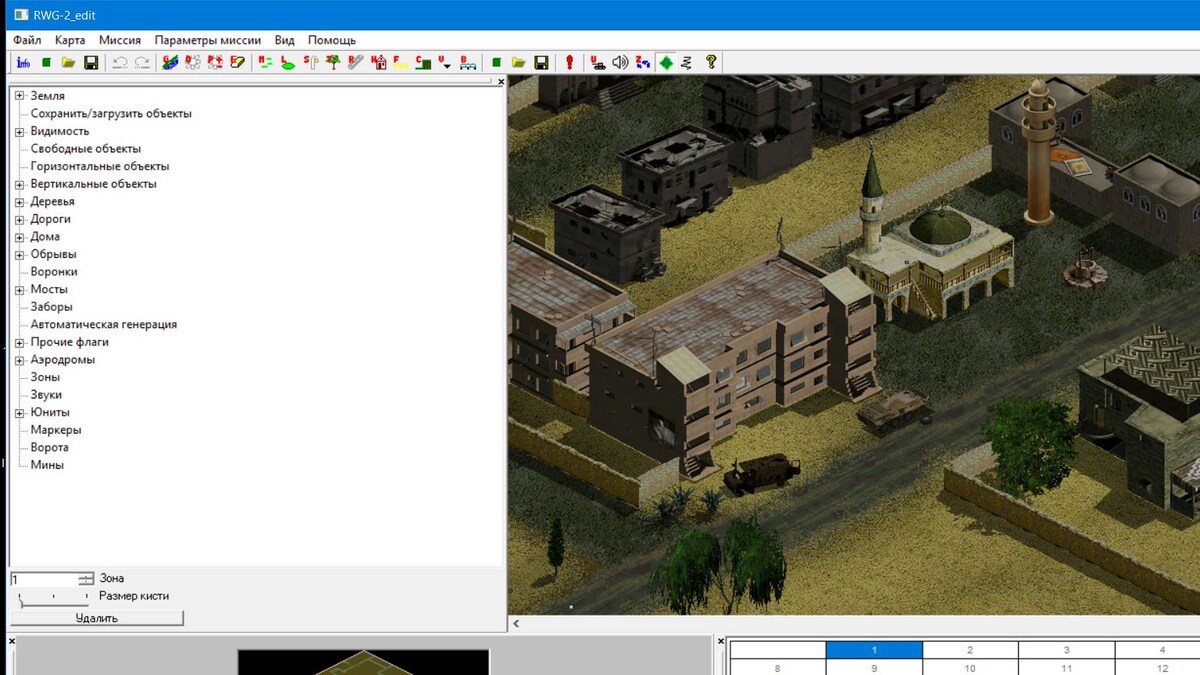Click the undo arrow icon
The image size is (1200, 675).
click(x=120, y=62)
